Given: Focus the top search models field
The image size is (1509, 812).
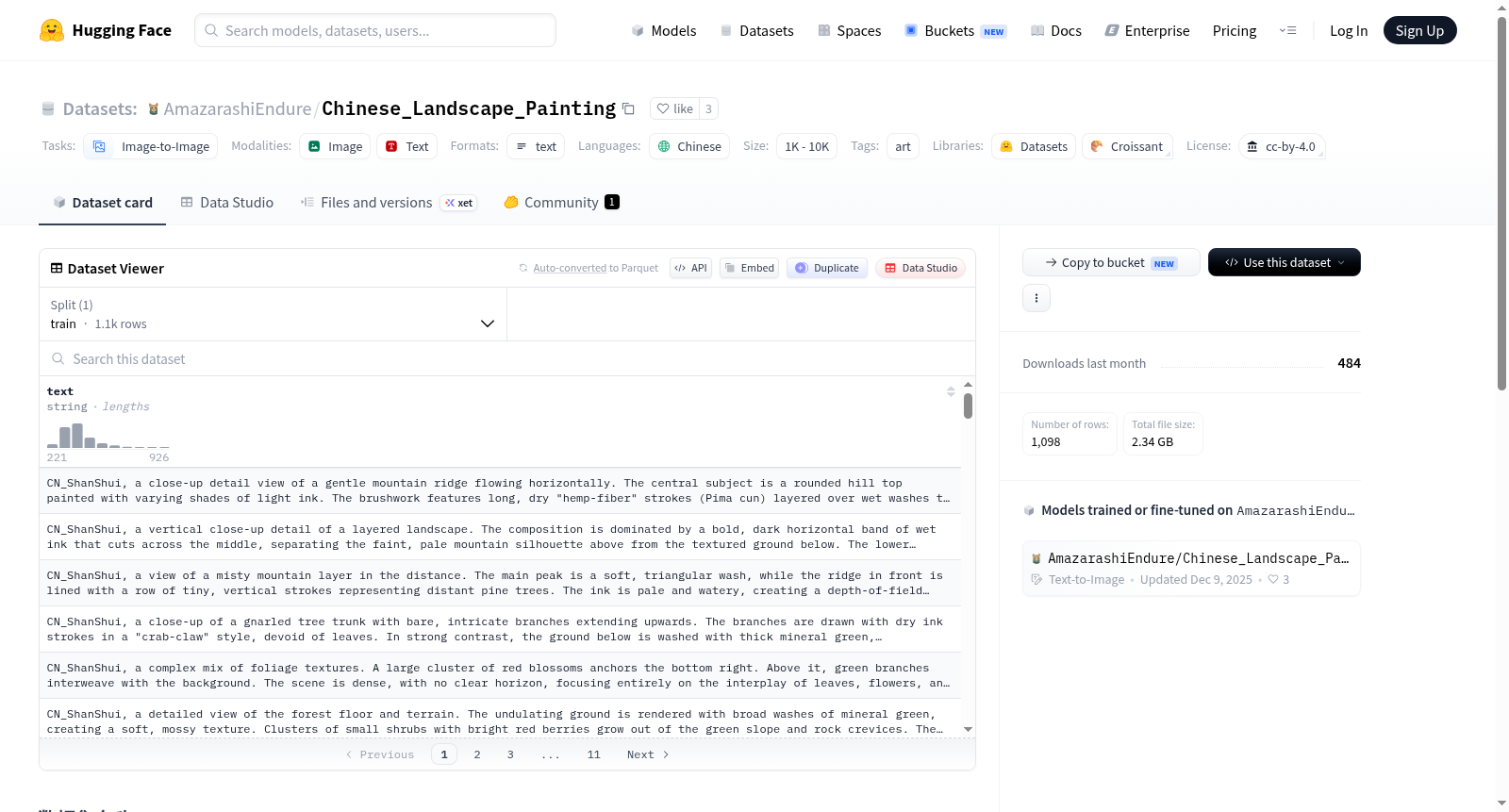Looking at the screenshot, I should pyautogui.click(x=375, y=30).
